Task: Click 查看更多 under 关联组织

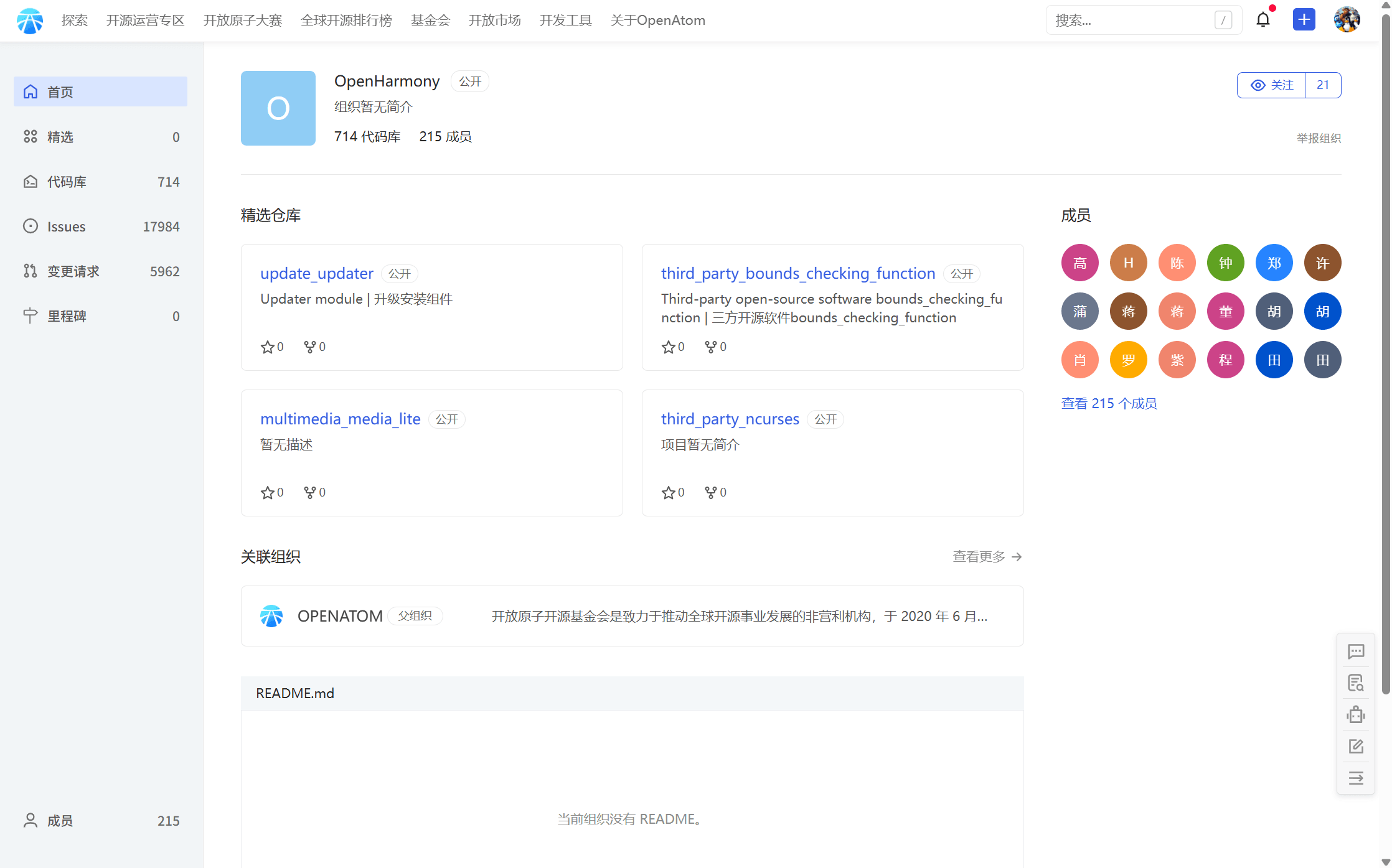Action: click(x=987, y=556)
